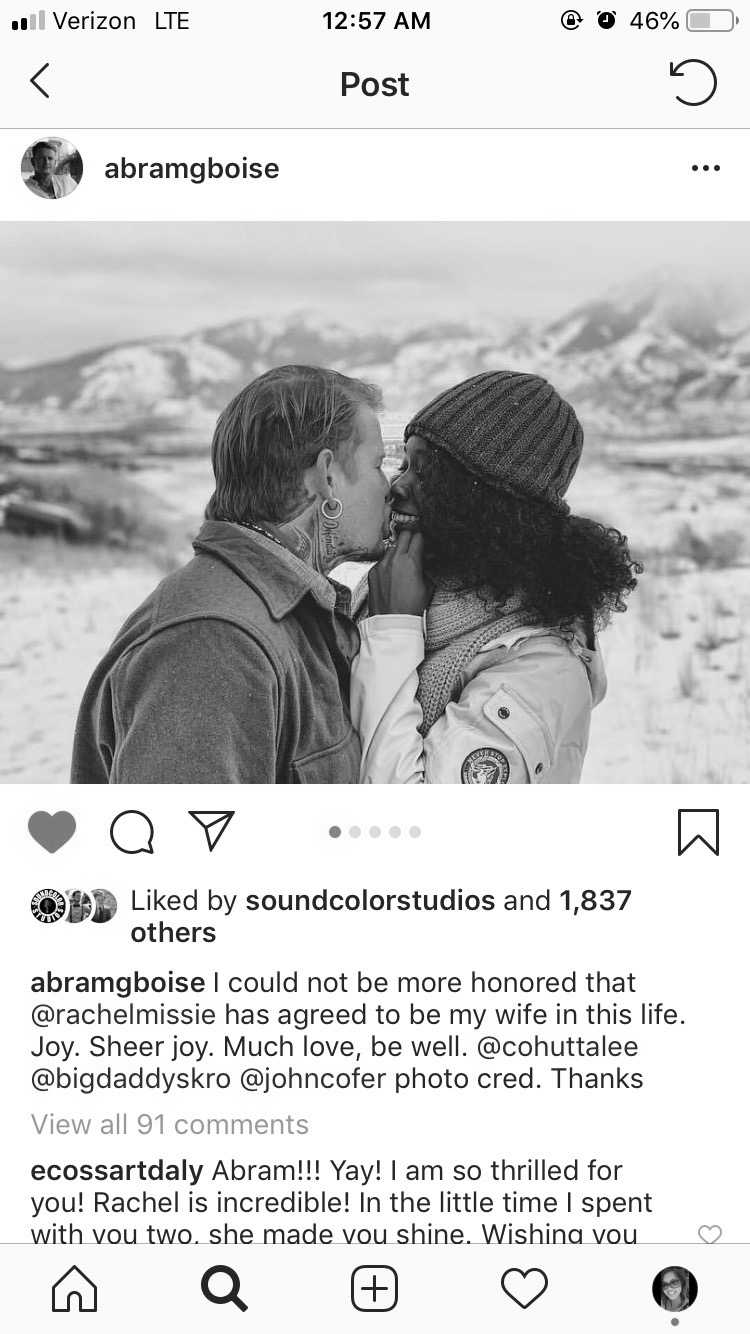Toggle the heart like on the post
This screenshot has width=750, height=1334.
tap(52, 831)
